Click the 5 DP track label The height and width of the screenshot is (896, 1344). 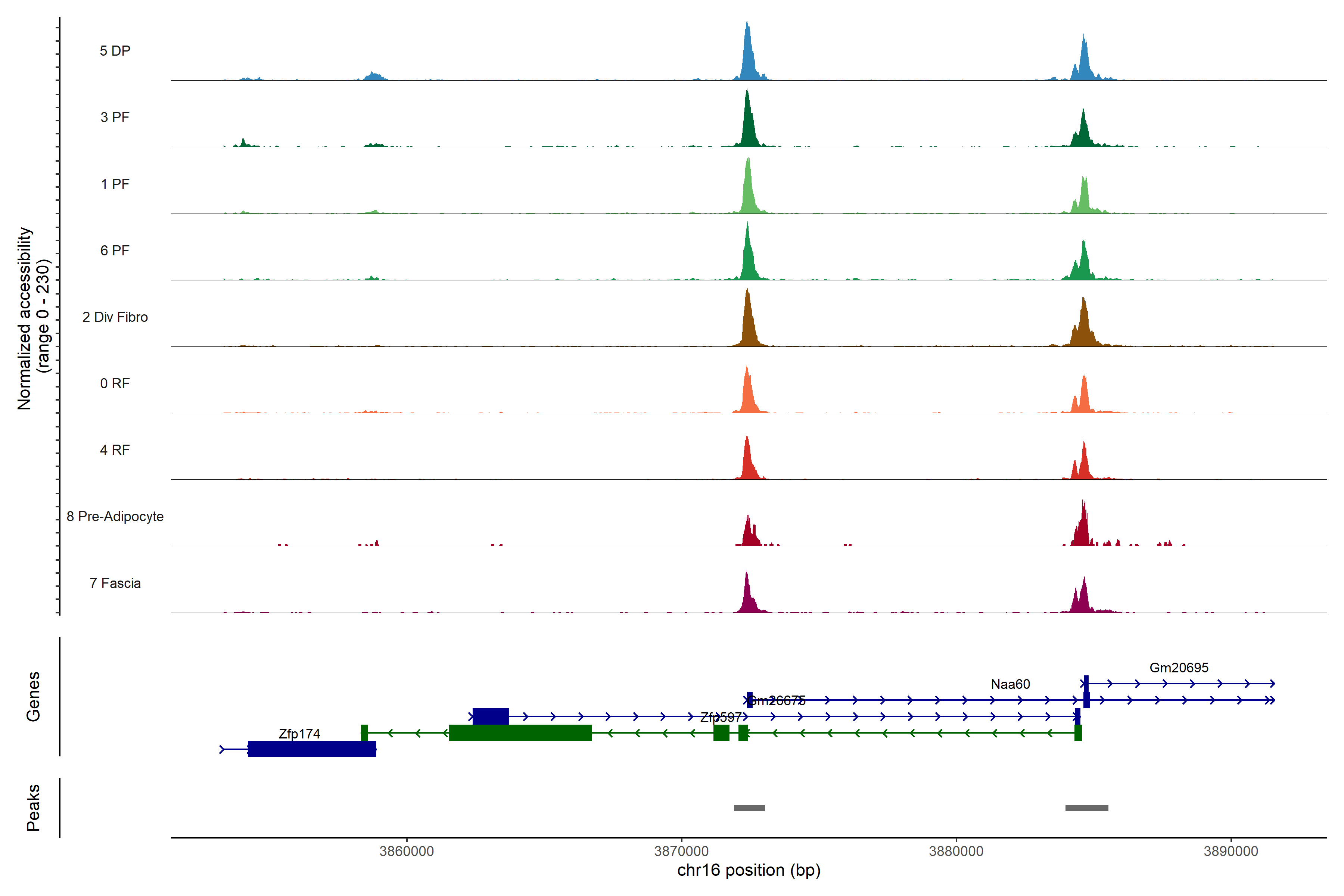click(115, 51)
